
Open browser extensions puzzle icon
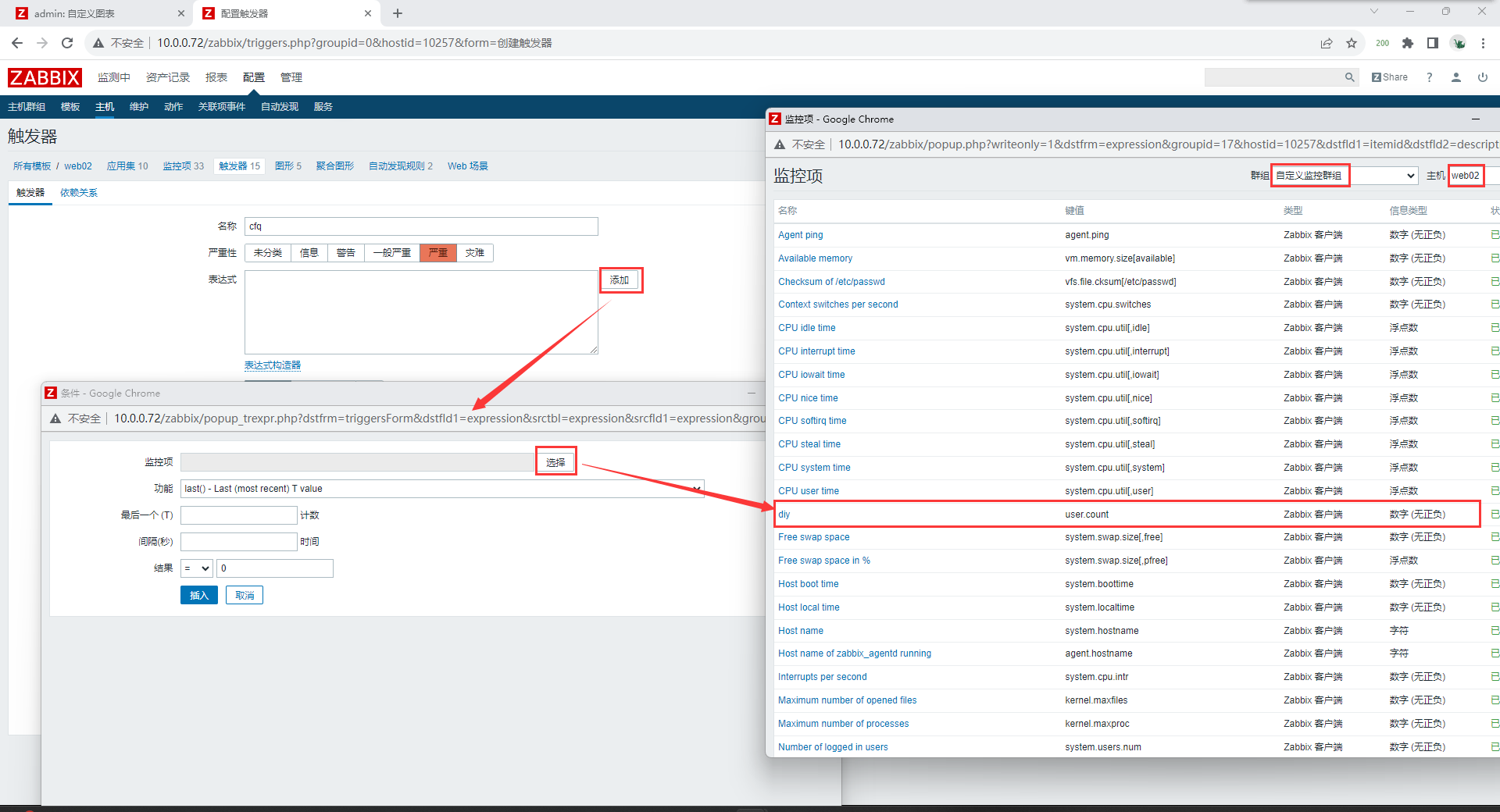(1408, 43)
